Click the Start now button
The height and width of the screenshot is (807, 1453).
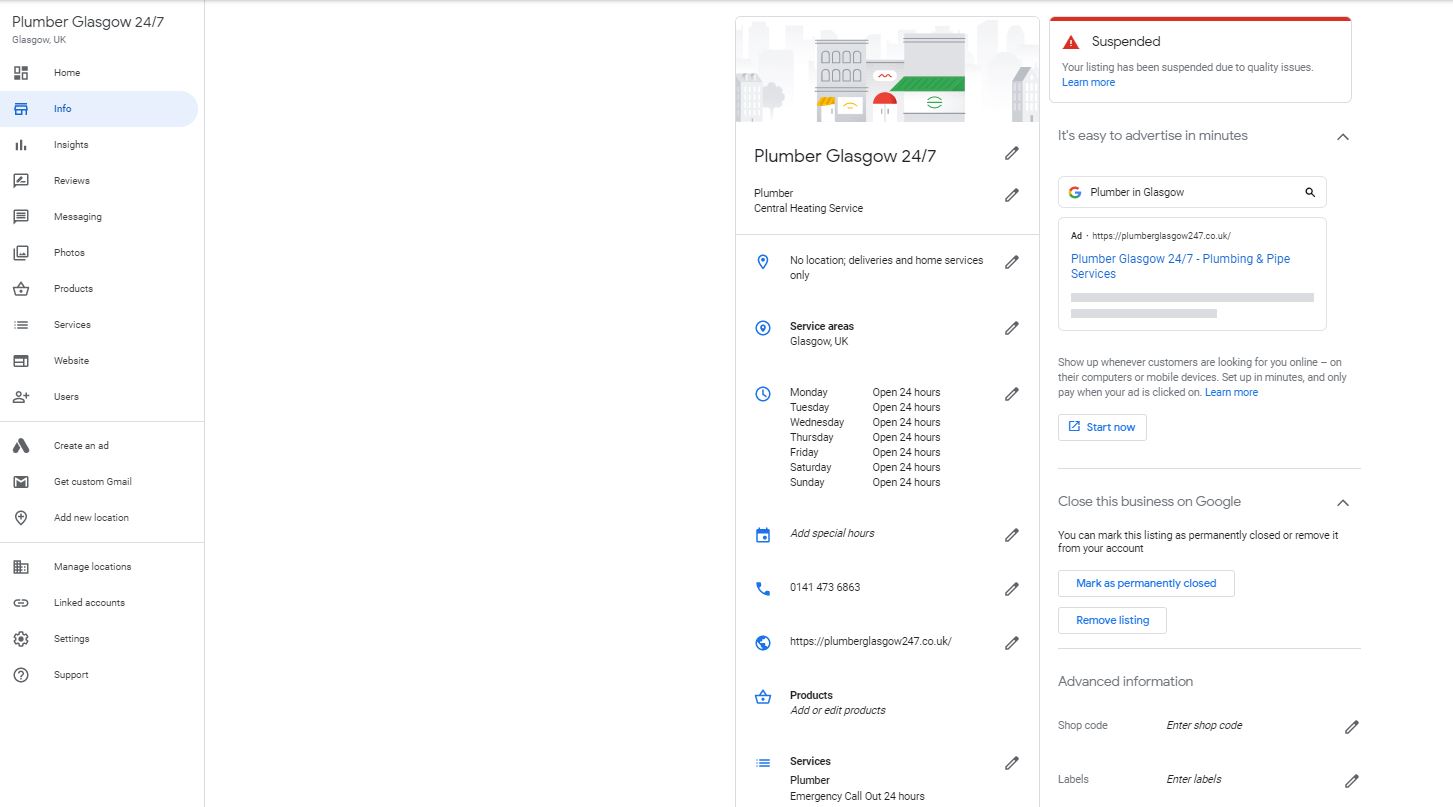pos(1102,427)
